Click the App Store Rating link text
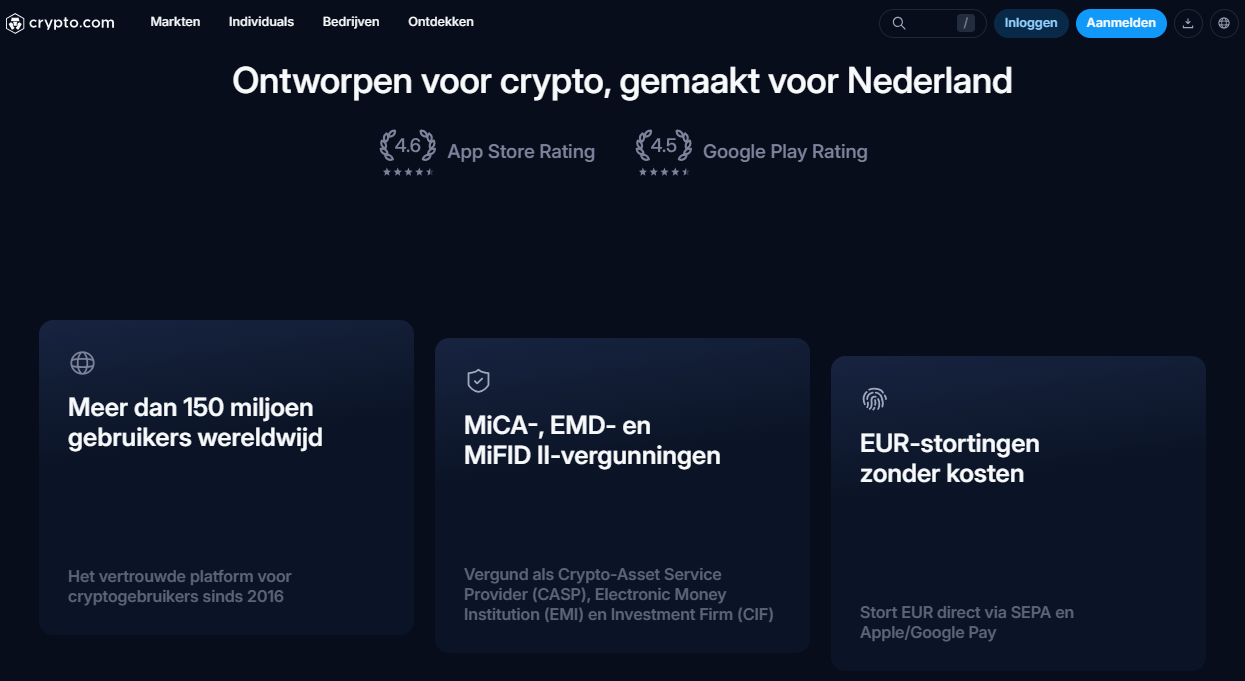The image size is (1245, 681). 521,151
